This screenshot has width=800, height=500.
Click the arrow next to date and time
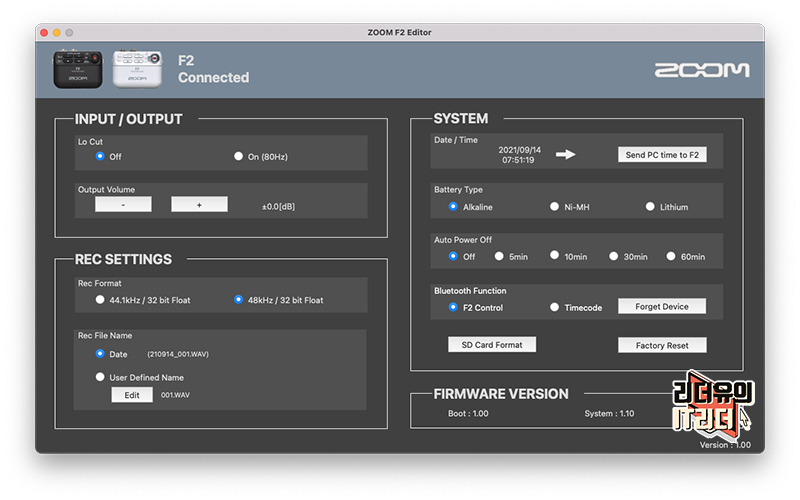(565, 154)
